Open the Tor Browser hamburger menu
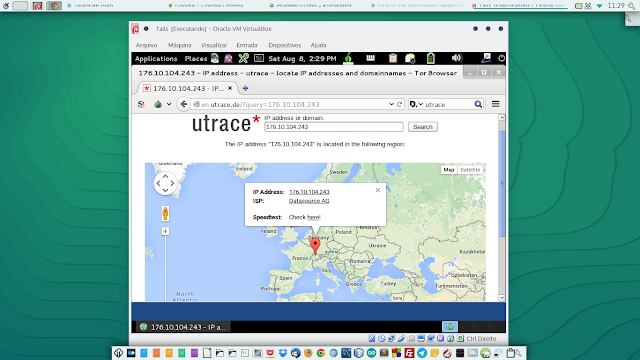 click(496, 104)
